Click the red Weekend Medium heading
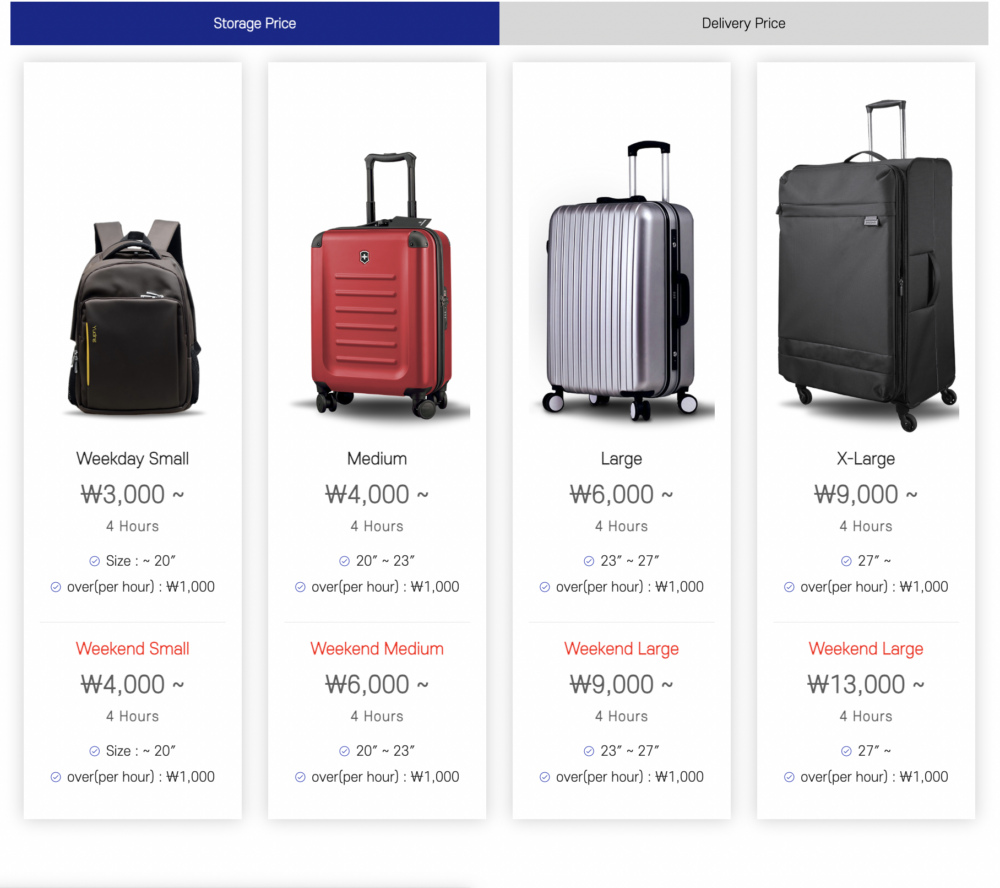Screen dimensions: 1000x888 [x=377, y=649]
